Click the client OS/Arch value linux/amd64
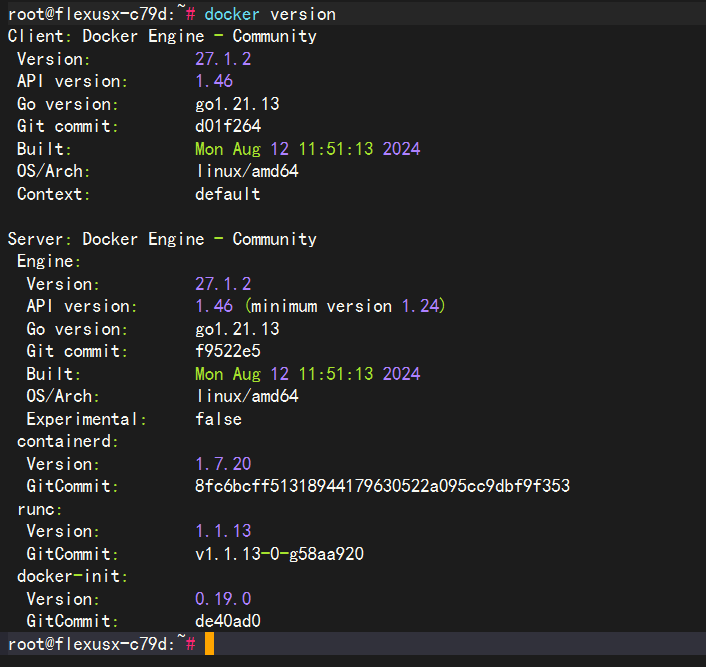Image resolution: width=706 pixels, height=667 pixels. pos(247,171)
